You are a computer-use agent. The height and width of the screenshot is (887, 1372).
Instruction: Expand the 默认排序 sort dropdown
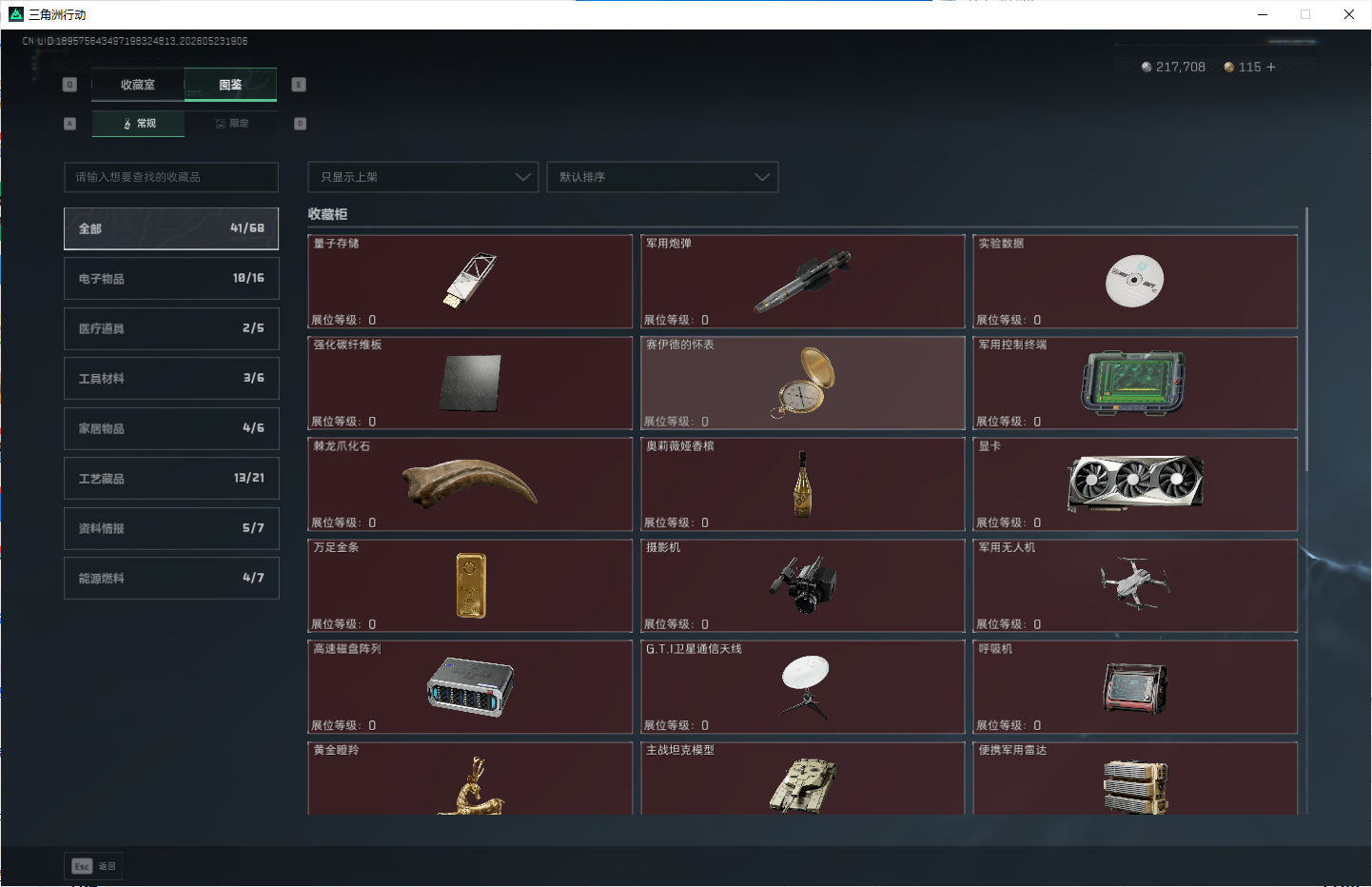[662, 177]
